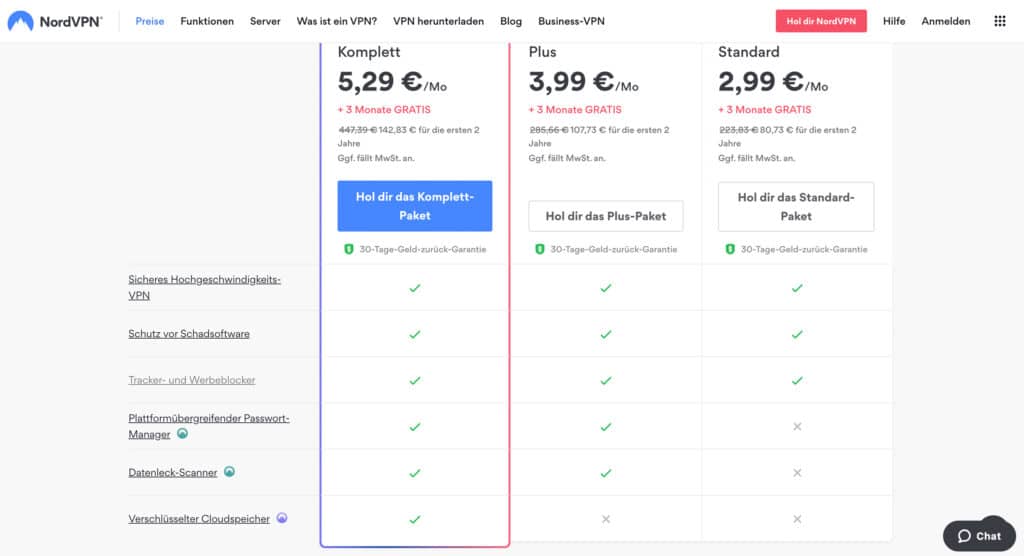Click Komplett checkmark for Schutz vor Schadsoftware

tap(415, 335)
